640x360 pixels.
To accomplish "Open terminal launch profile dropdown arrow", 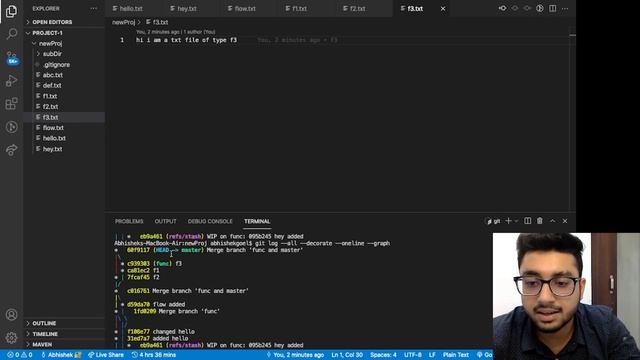I will [x=516, y=221].
